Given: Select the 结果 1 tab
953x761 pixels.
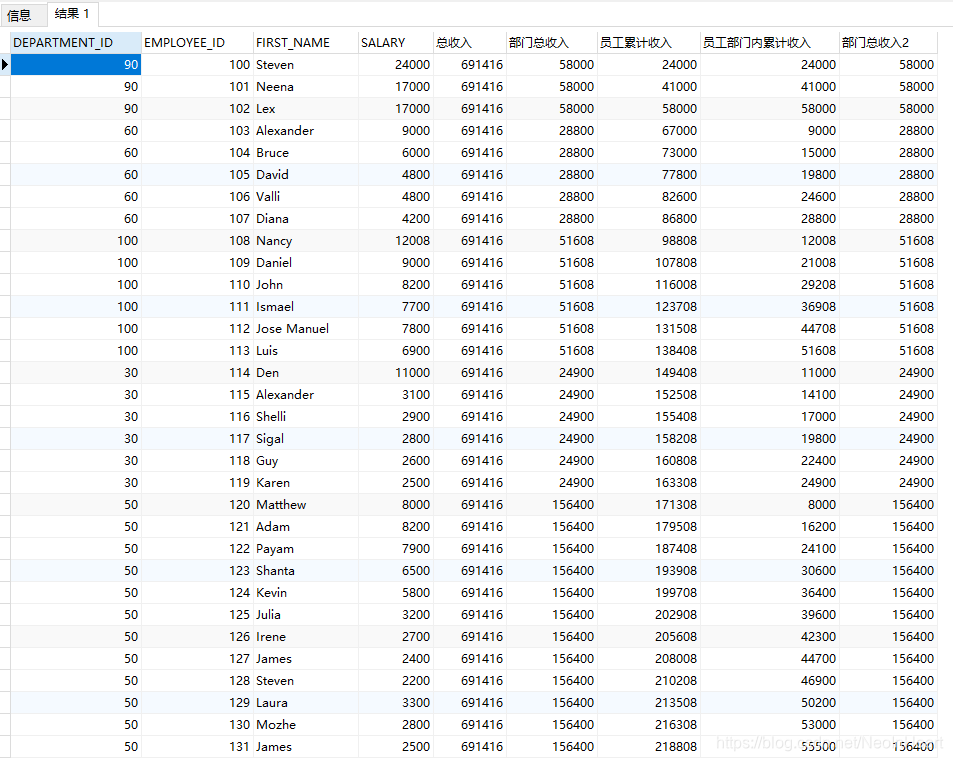Looking at the screenshot, I should pos(72,13).
